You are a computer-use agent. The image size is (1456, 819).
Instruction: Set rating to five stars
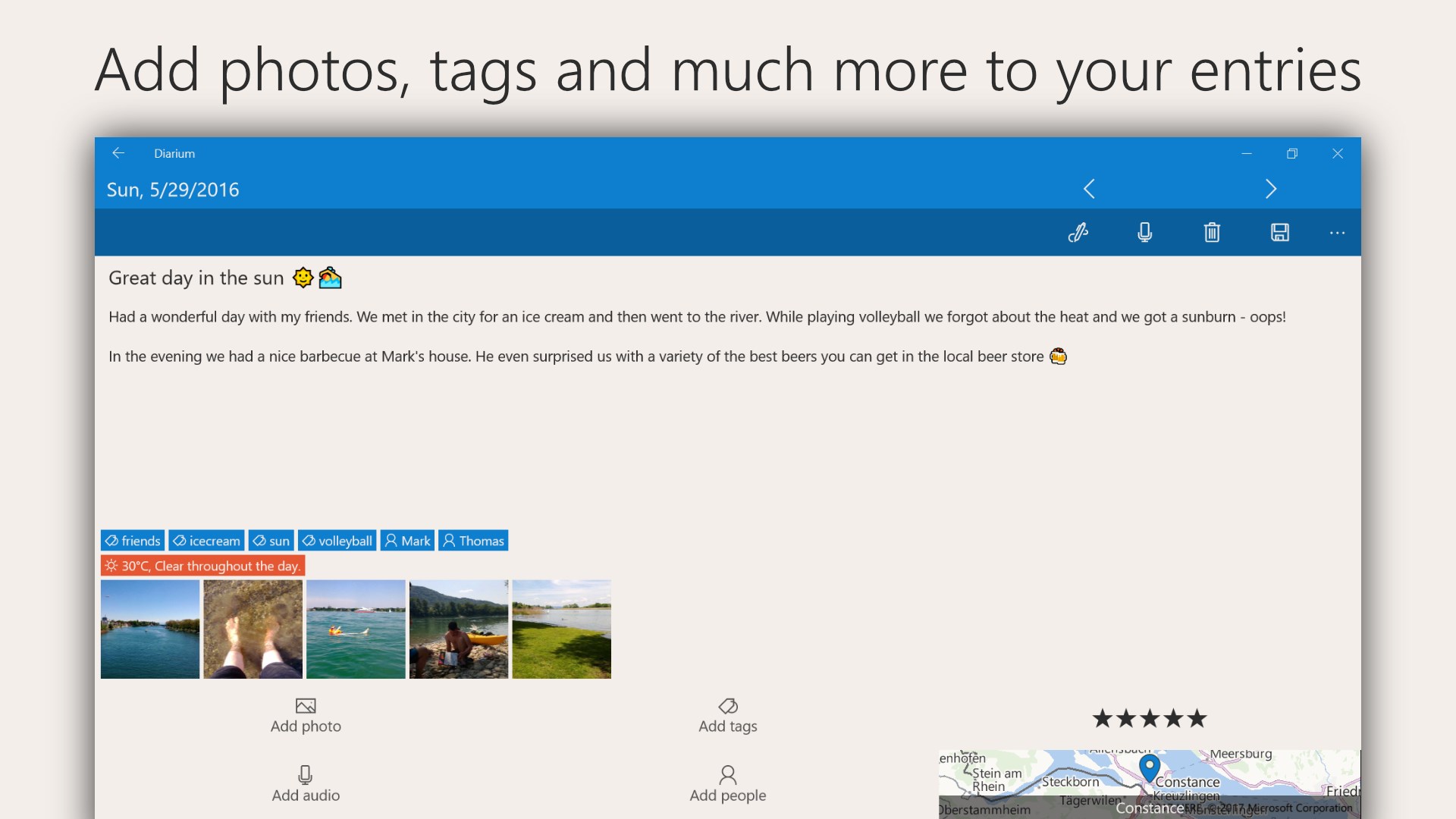[1197, 718]
